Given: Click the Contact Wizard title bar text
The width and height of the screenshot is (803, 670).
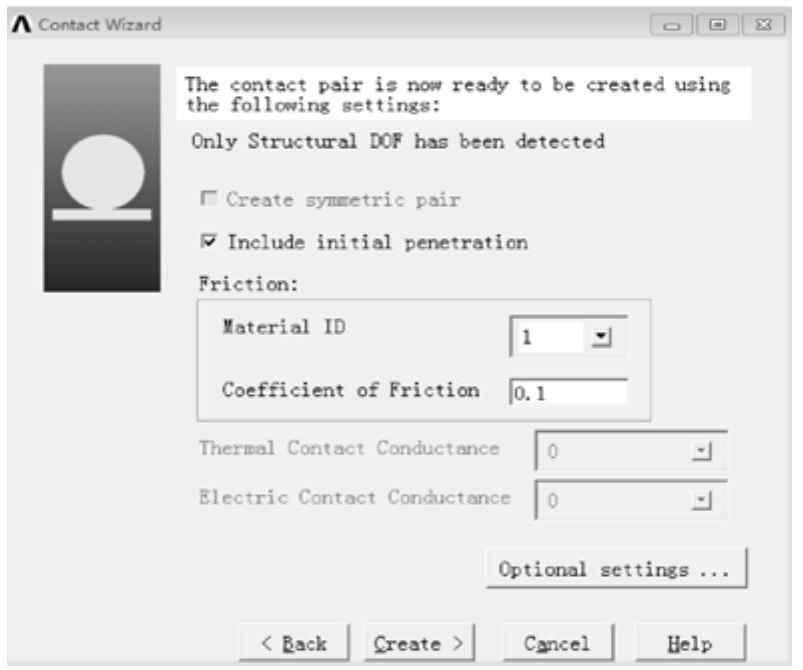Looking at the screenshot, I should [x=100, y=23].
